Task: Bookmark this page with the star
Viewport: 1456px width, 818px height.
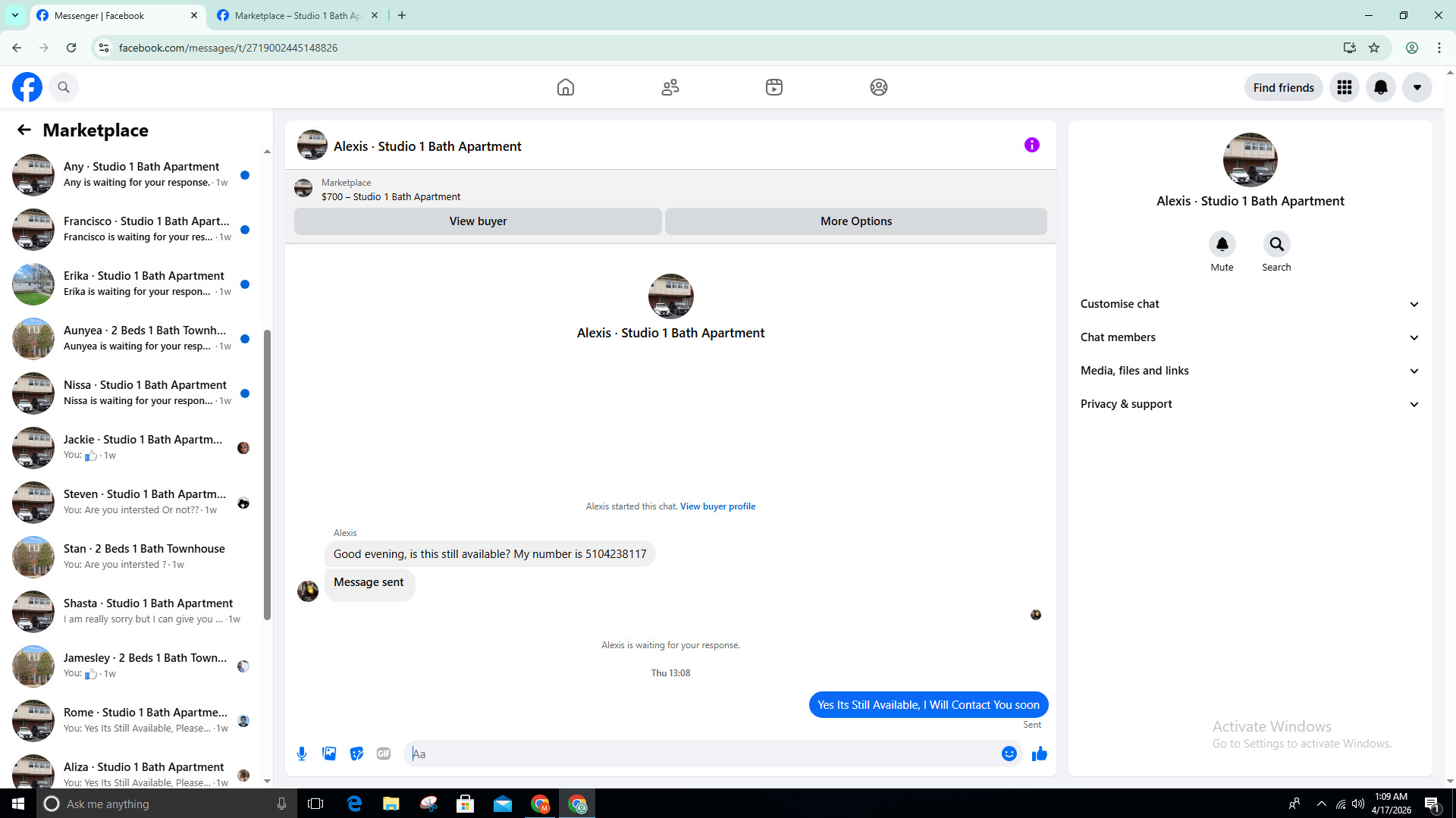Action: [x=1374, y=48]
